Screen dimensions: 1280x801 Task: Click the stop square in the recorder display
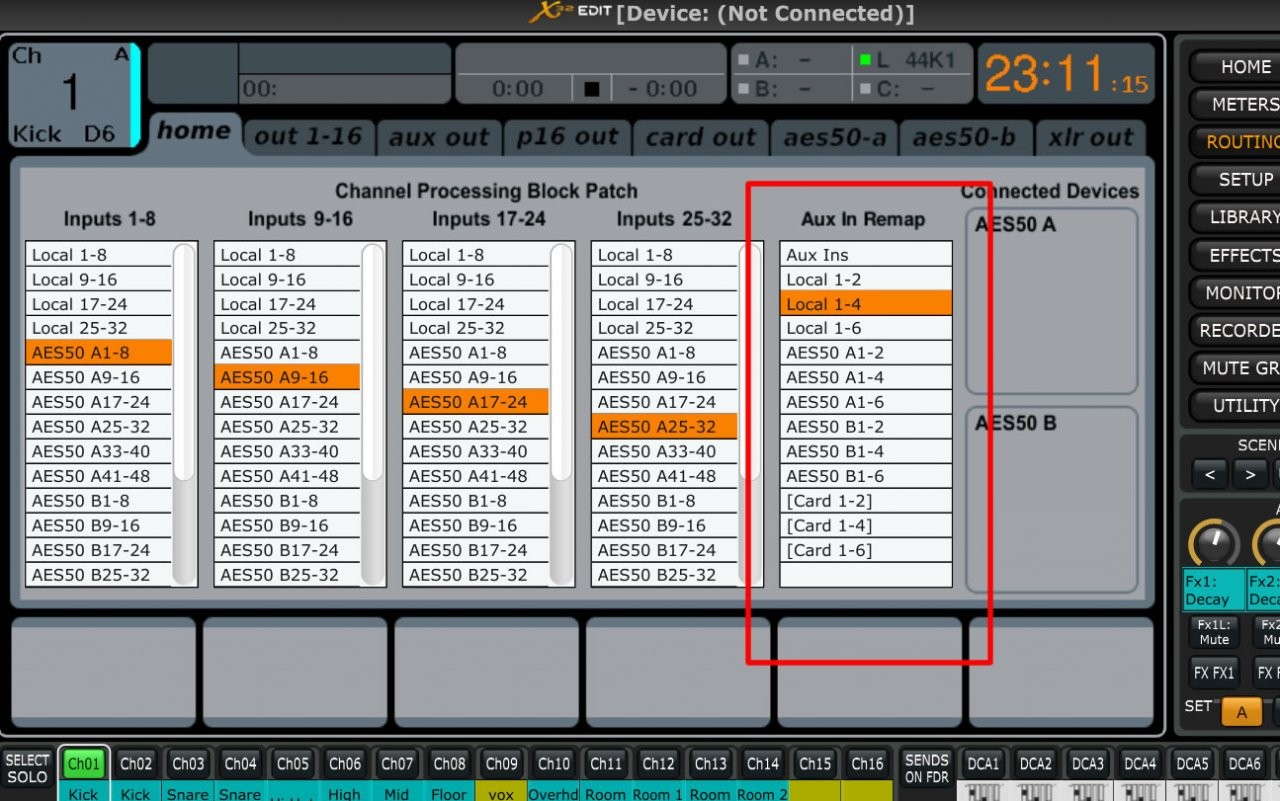pyautogui.click(x=592, y=89)
